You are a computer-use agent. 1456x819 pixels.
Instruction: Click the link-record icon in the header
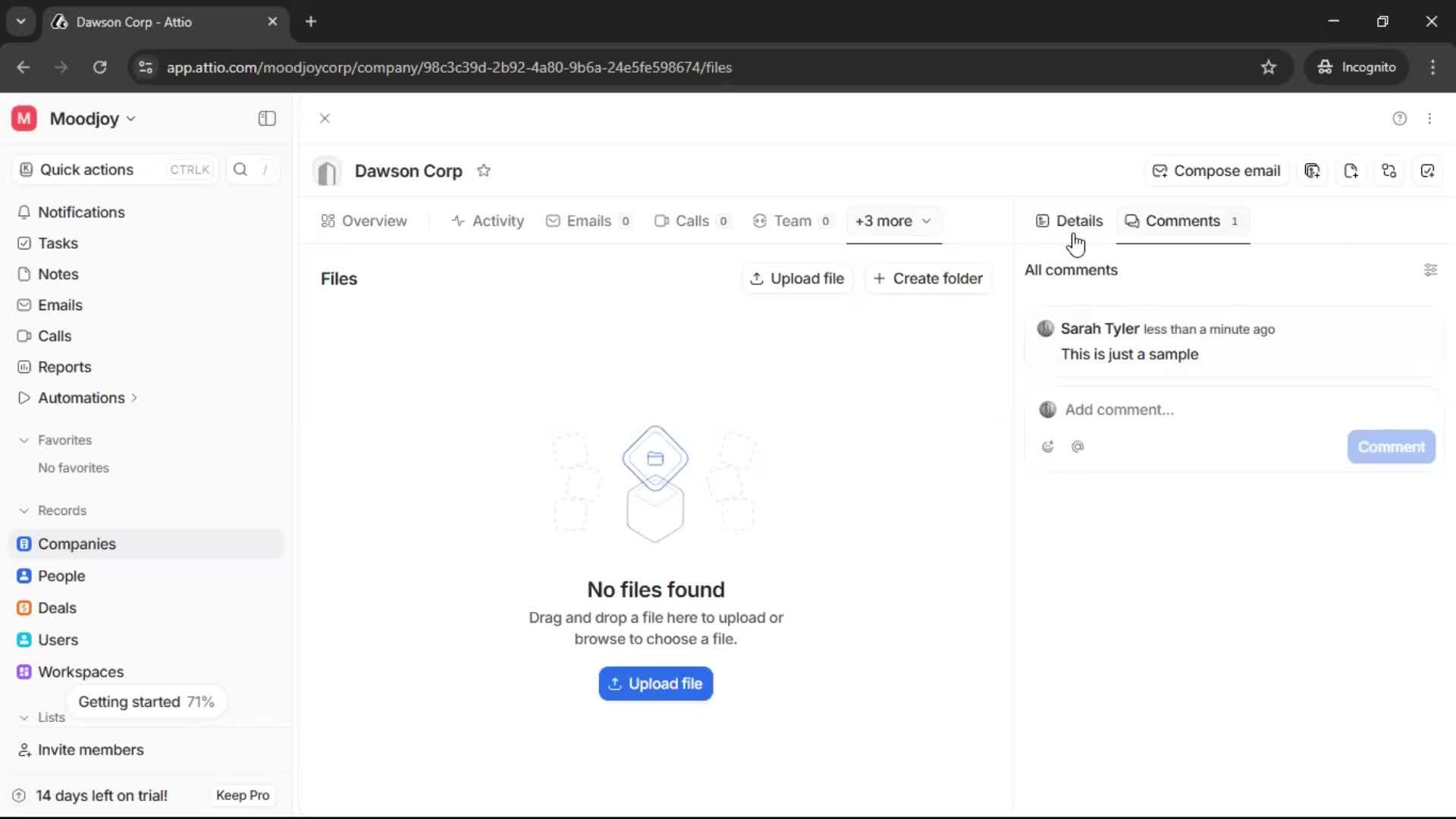tap(1389, 171)
